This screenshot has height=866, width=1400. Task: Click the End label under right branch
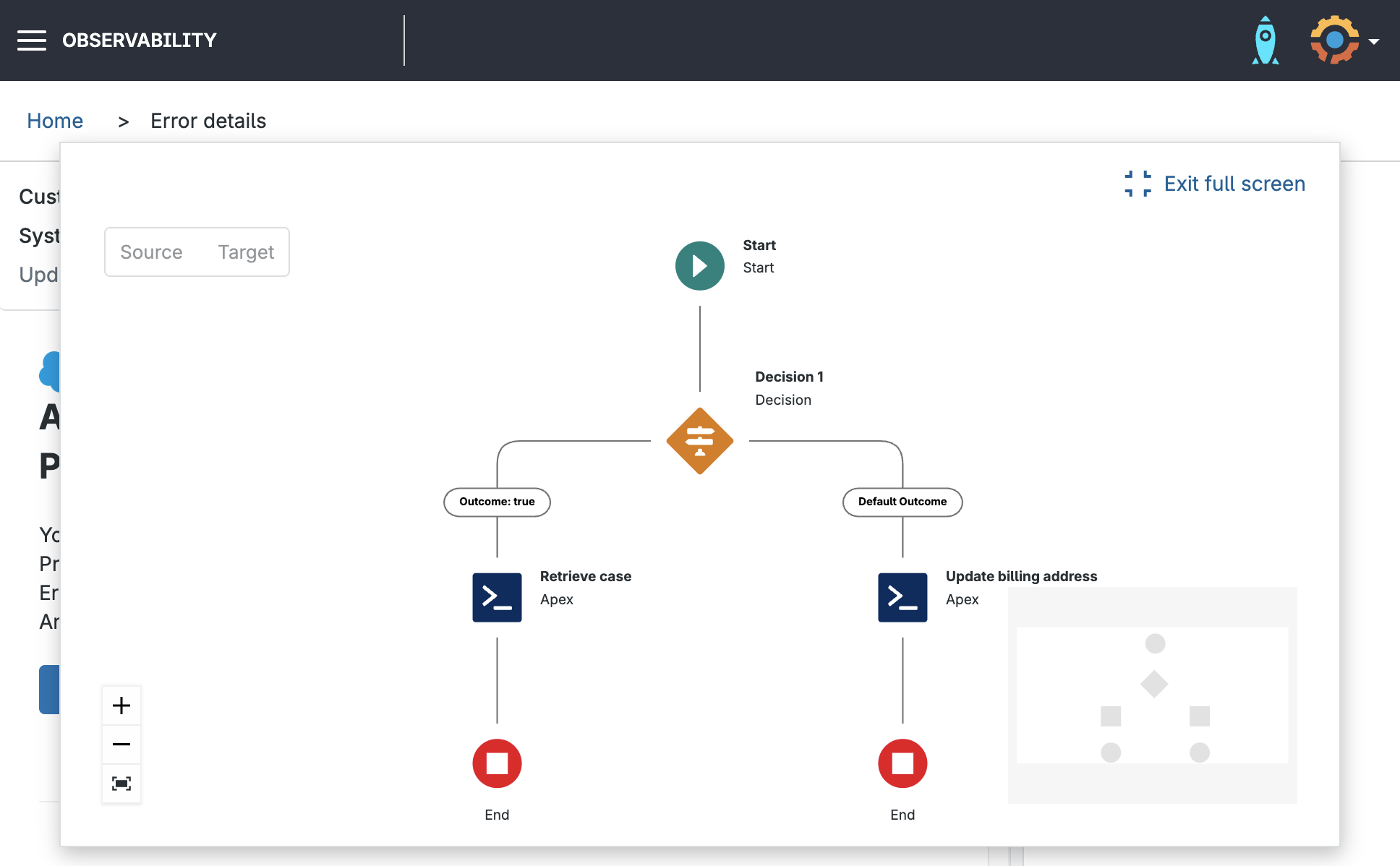902,815
